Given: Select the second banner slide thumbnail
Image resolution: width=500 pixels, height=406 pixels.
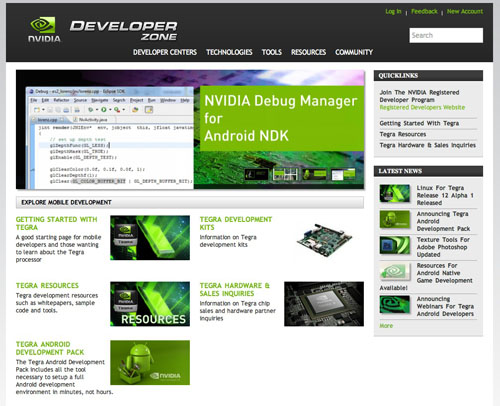Looking at the screenshot, I should coord(285,174).
